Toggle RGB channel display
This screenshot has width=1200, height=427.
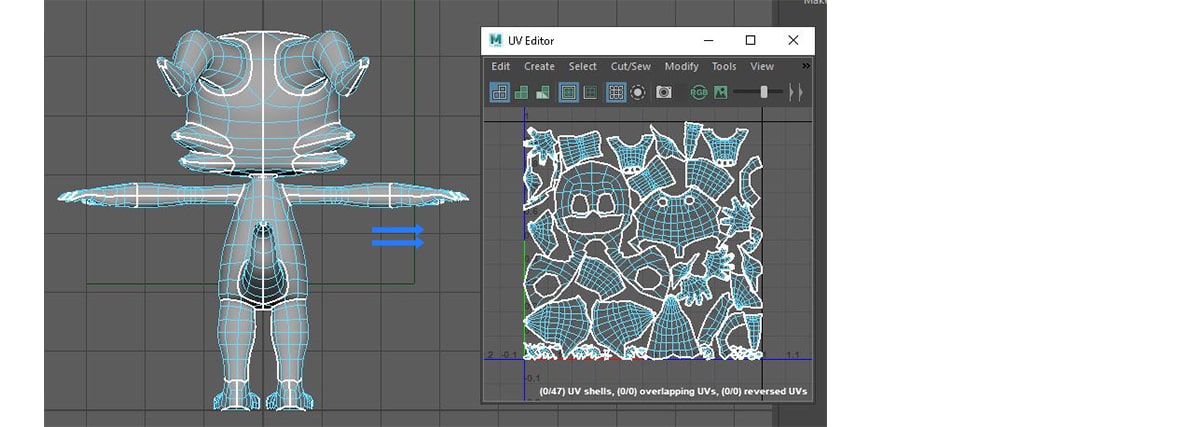(x=699, y=92)
